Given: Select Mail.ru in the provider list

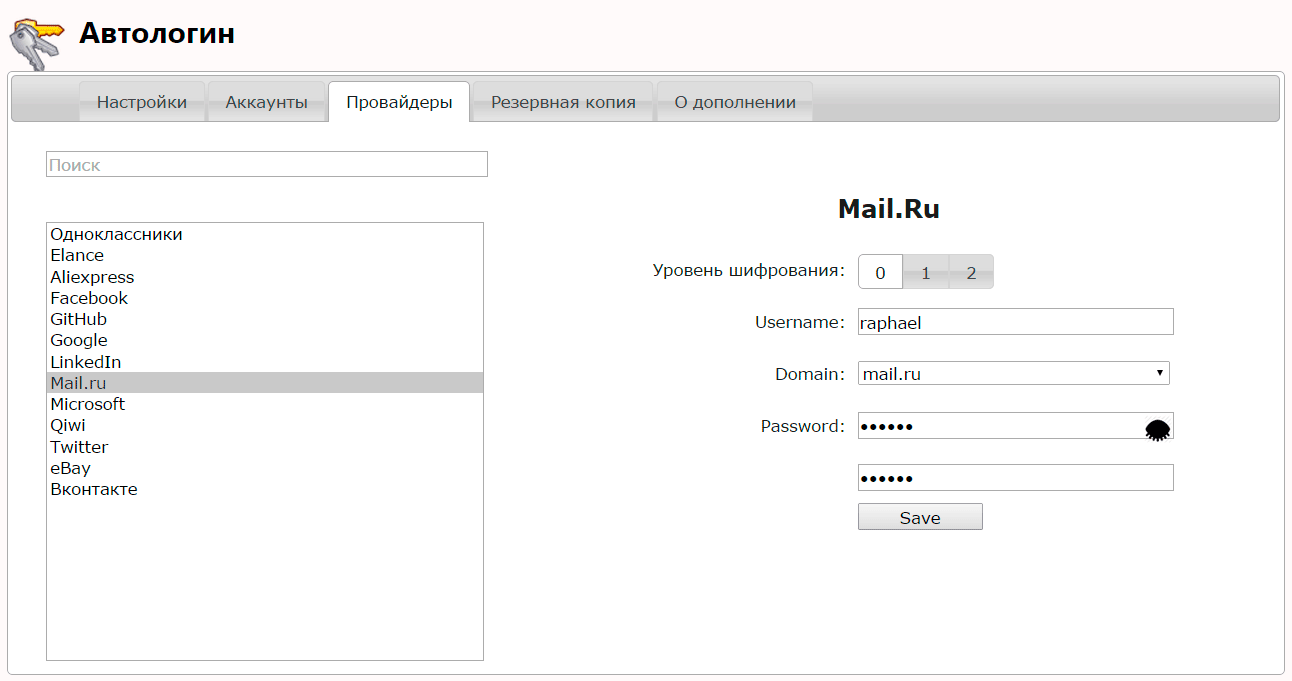Looking at the screenshot, I should (265, 383).
